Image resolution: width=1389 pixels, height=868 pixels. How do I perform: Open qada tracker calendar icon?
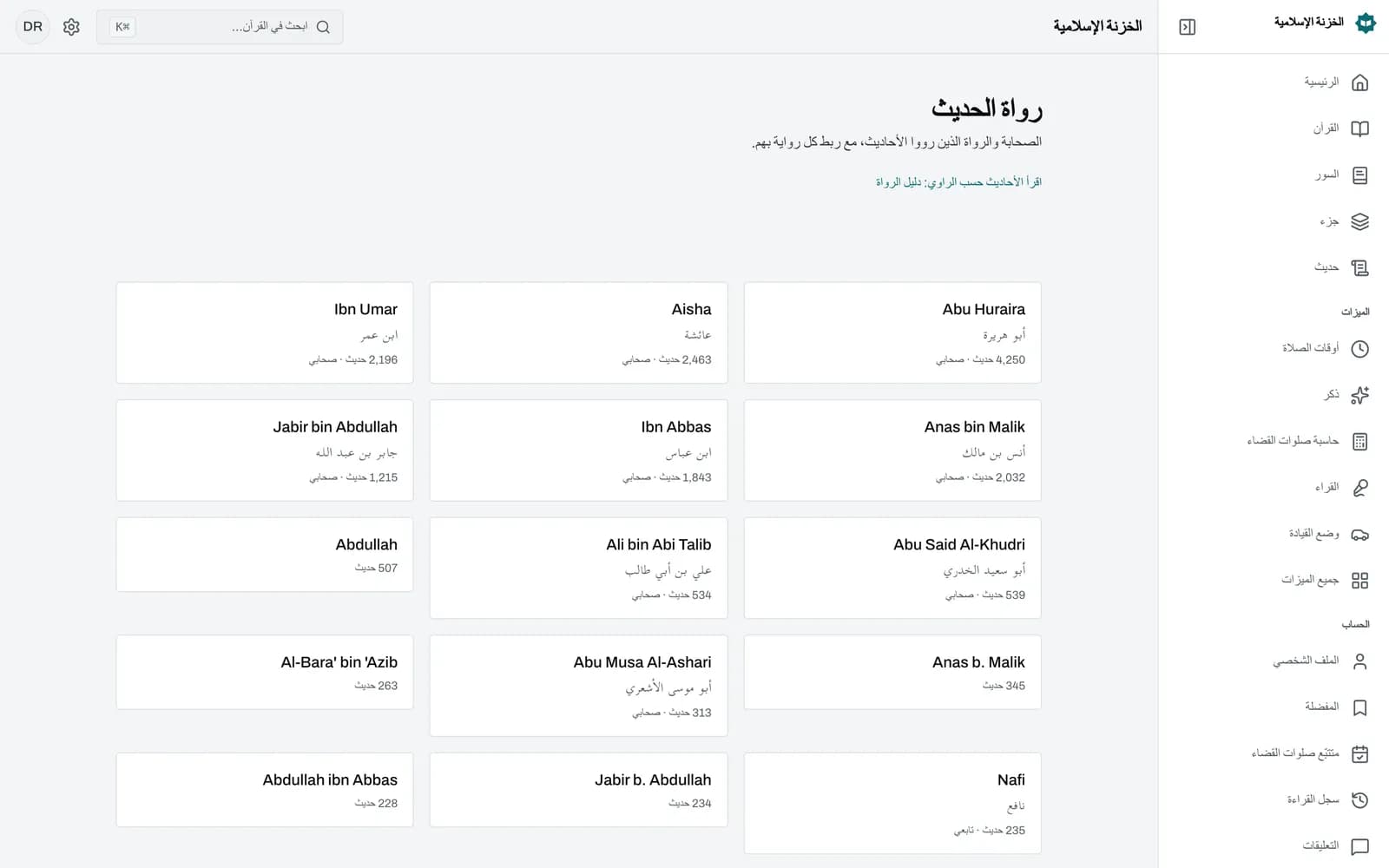[1359, 754]
